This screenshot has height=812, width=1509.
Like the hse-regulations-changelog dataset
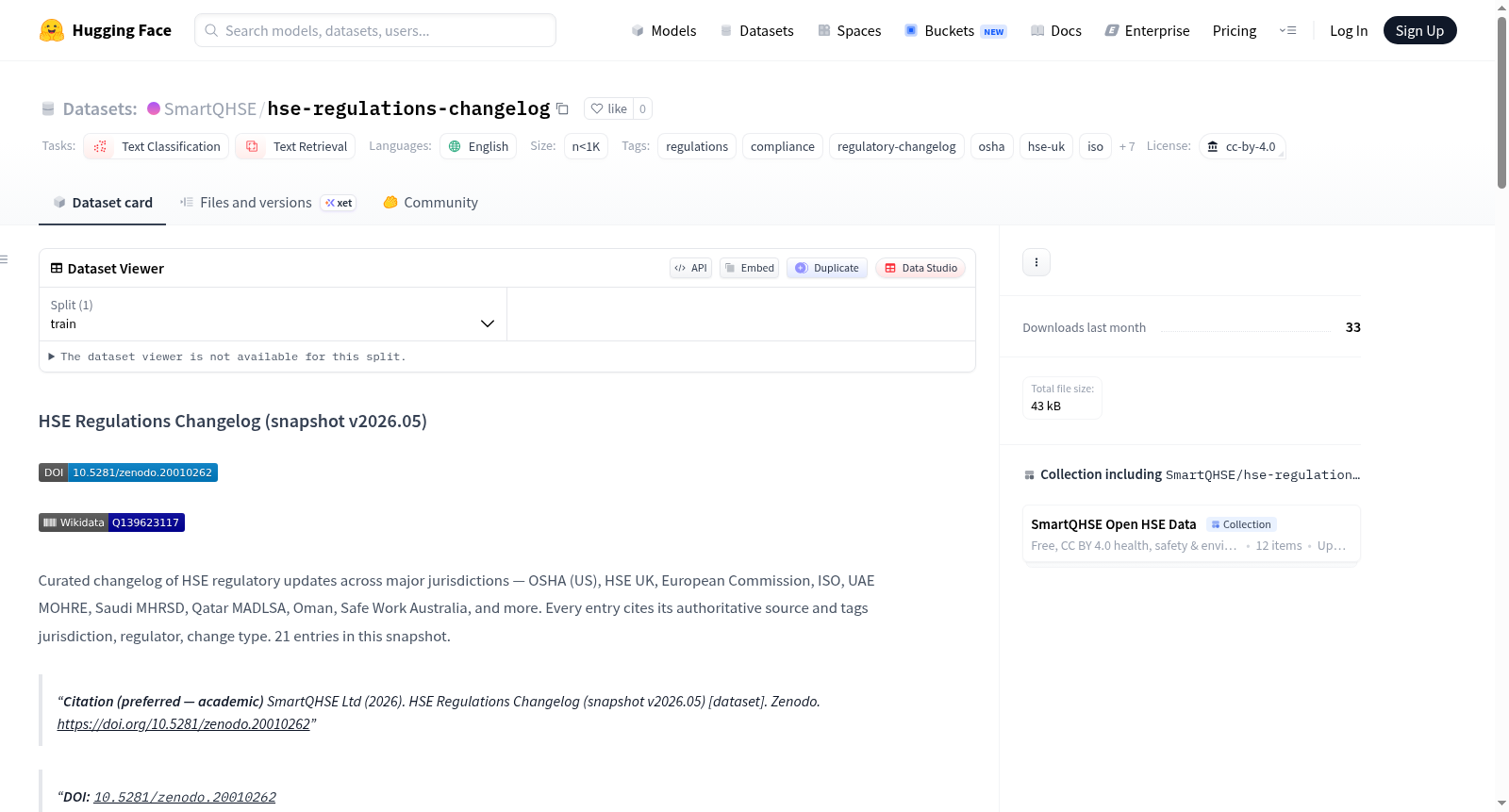pos(608,108)
